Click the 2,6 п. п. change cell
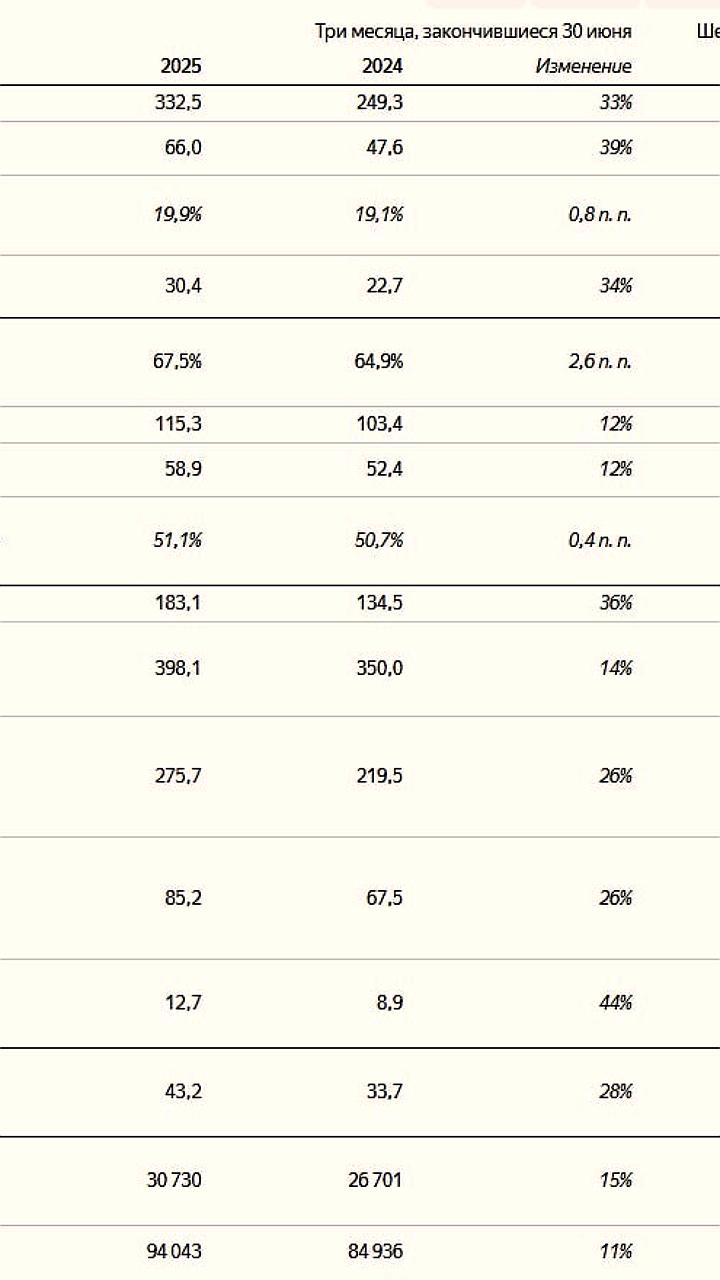Viewport: 720px width, 1280px height. 600,361
